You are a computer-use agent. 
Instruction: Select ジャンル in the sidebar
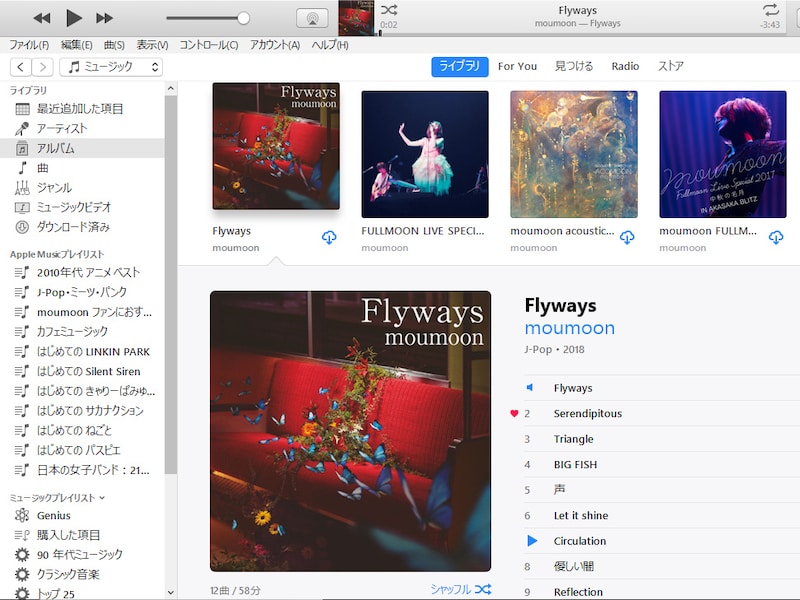(82, 188)
